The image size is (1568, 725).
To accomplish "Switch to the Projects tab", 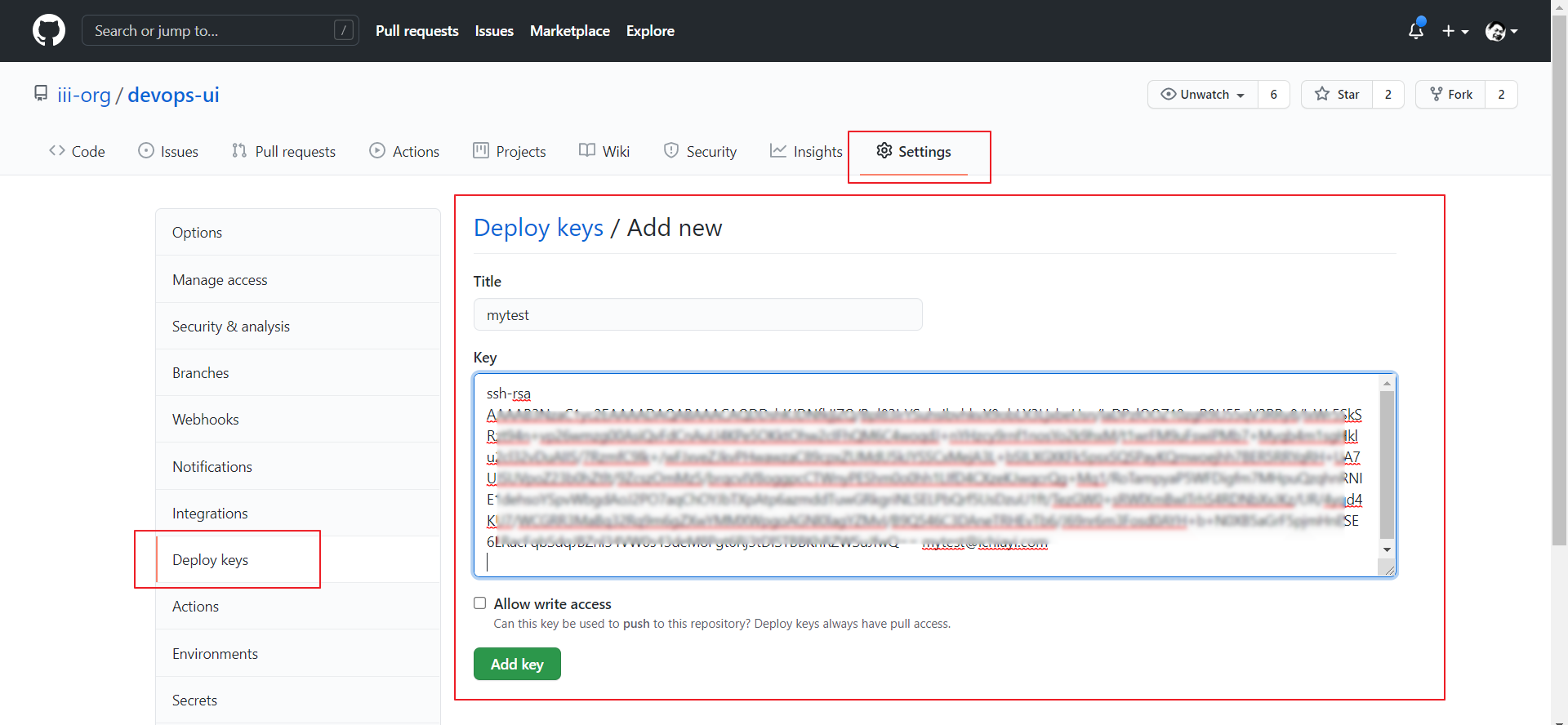I will pos(510,151).
